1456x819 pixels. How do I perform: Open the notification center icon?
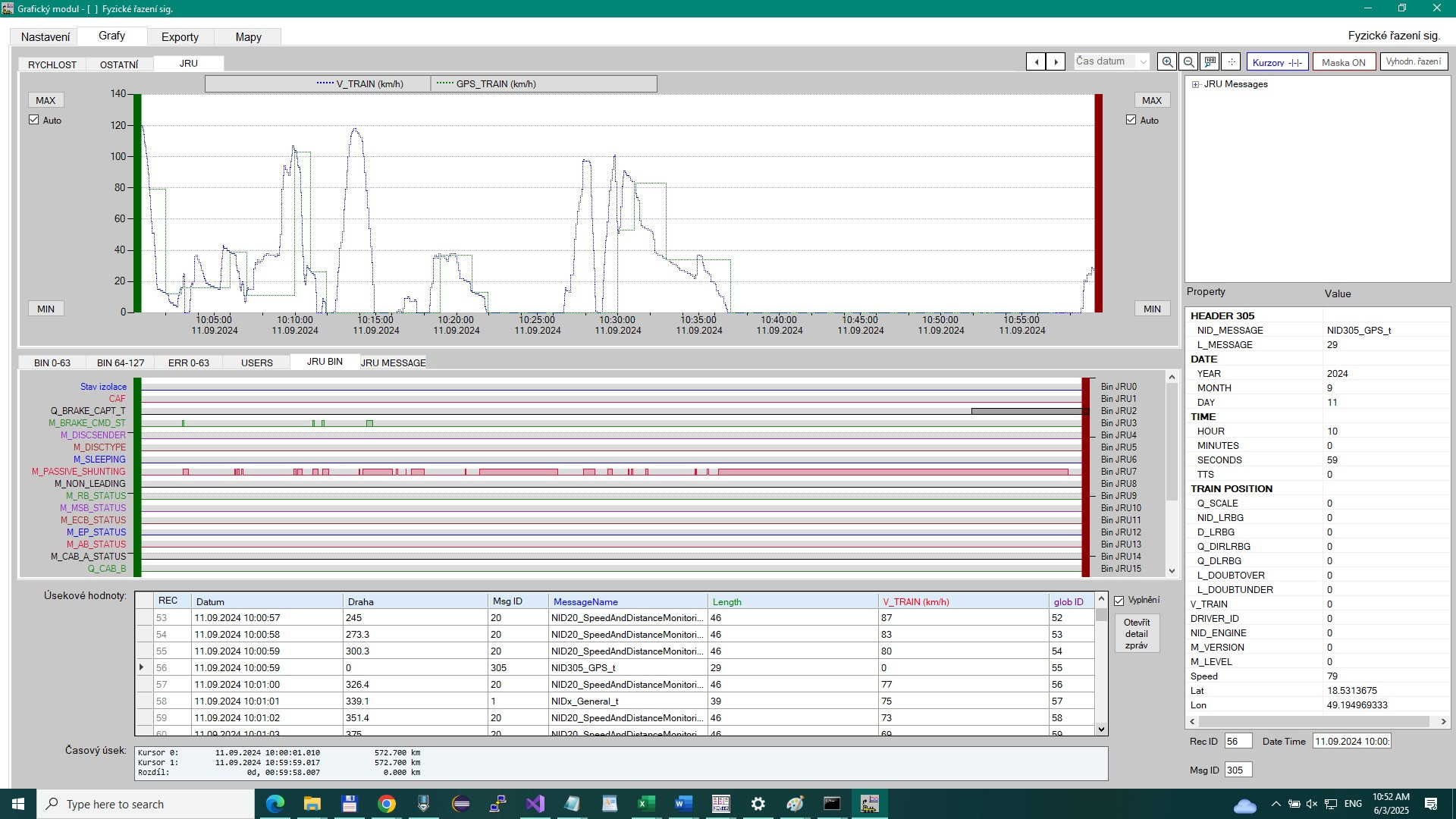coord(1431,804)
